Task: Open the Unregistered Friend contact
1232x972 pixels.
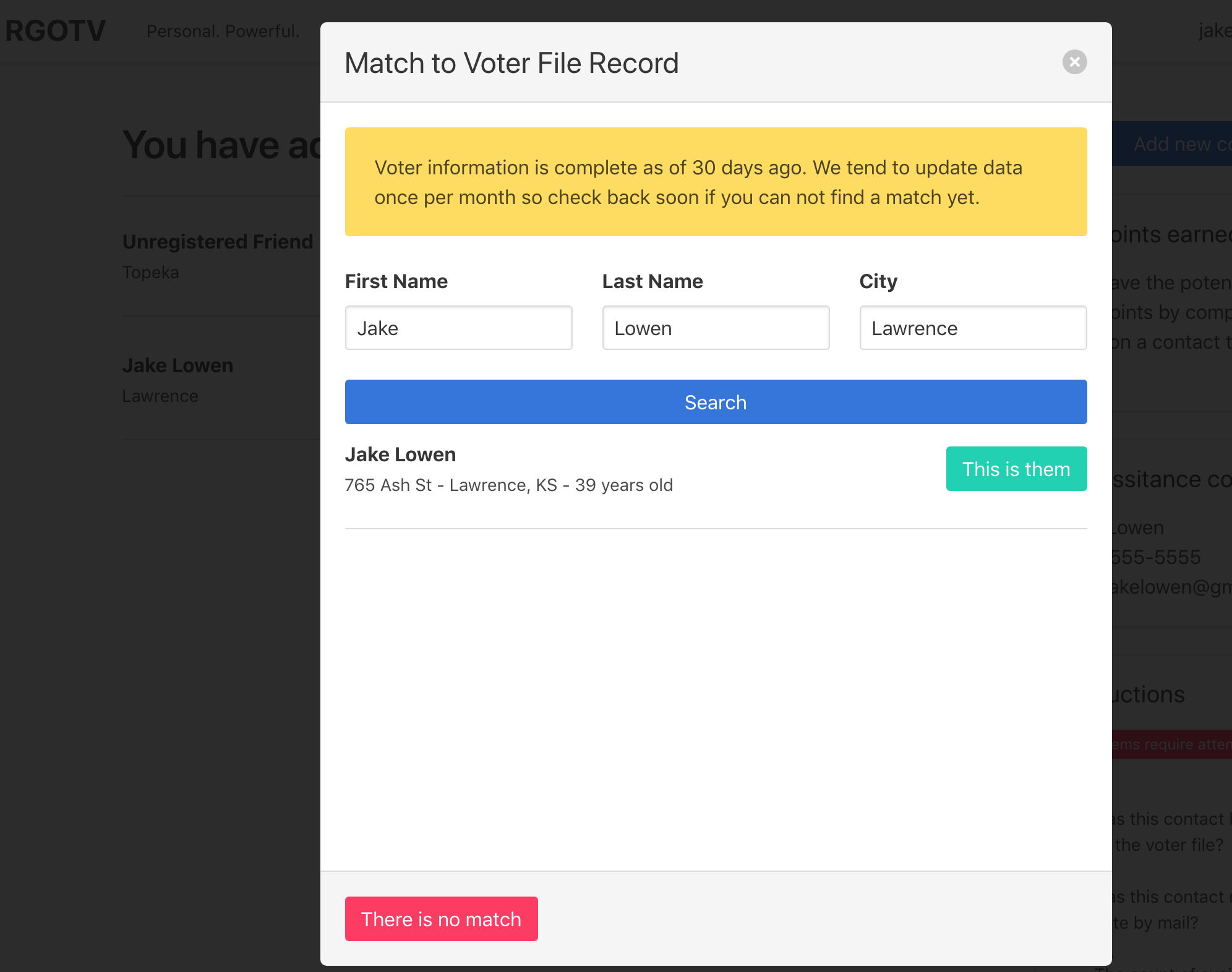Action: coord(218,241)
